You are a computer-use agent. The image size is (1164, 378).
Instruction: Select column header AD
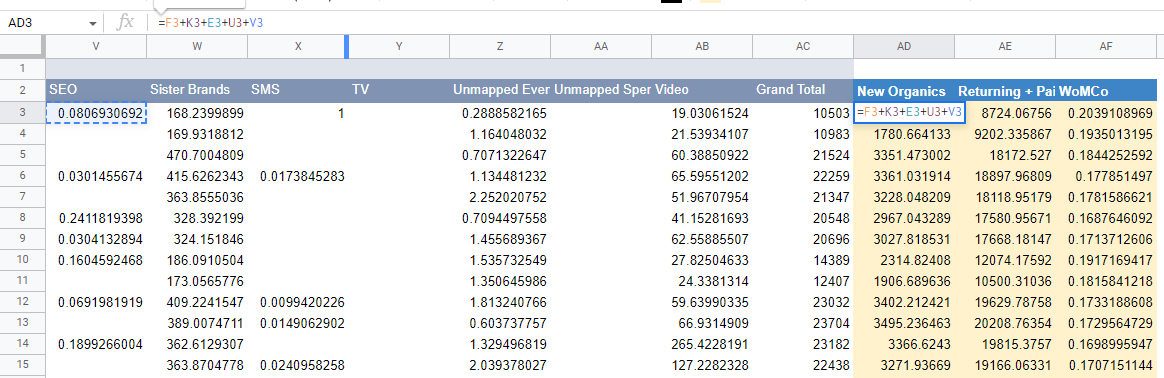pyautogui.click(x=903, y=46)
